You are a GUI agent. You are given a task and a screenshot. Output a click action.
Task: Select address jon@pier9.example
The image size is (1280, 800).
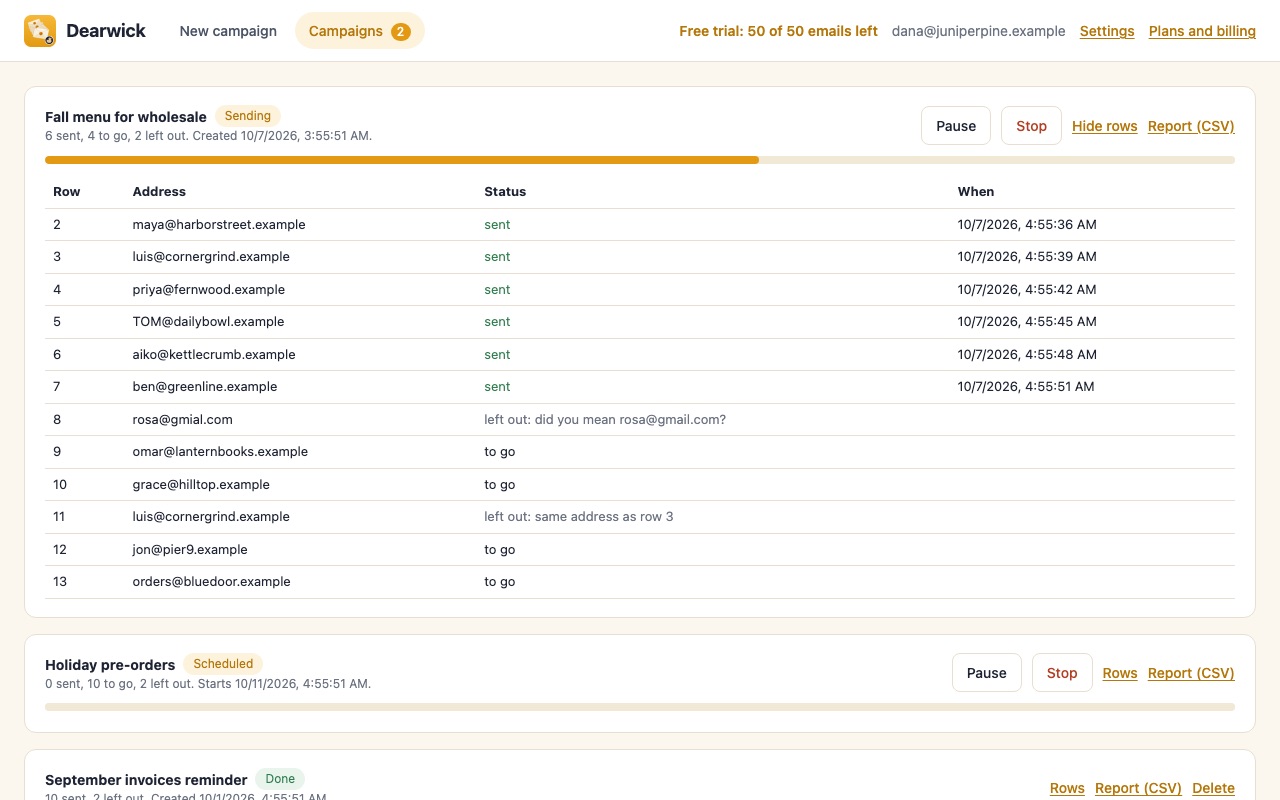pyautogui.click(x=190, y=549)
